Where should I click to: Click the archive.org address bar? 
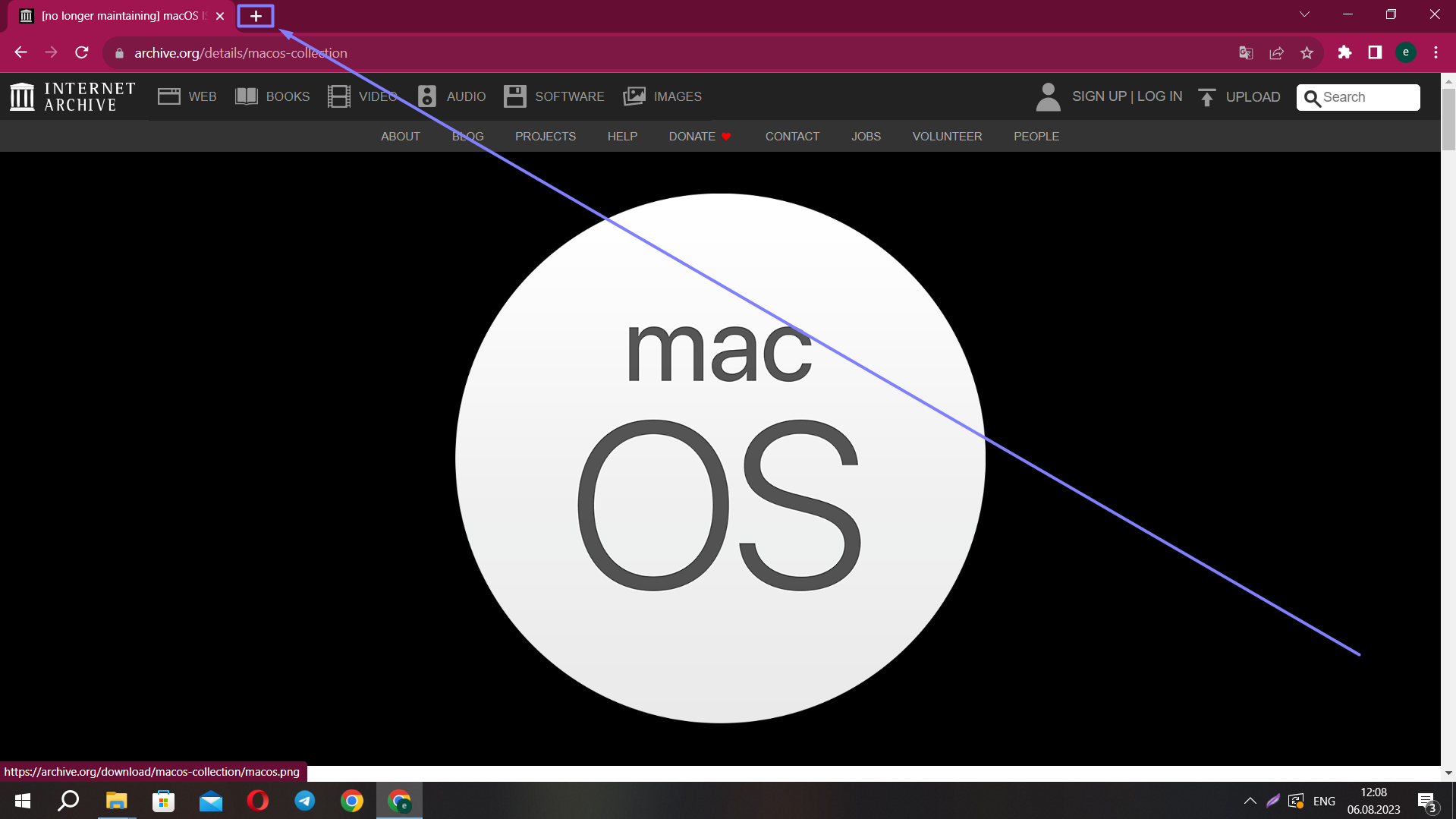coord(668,53)
